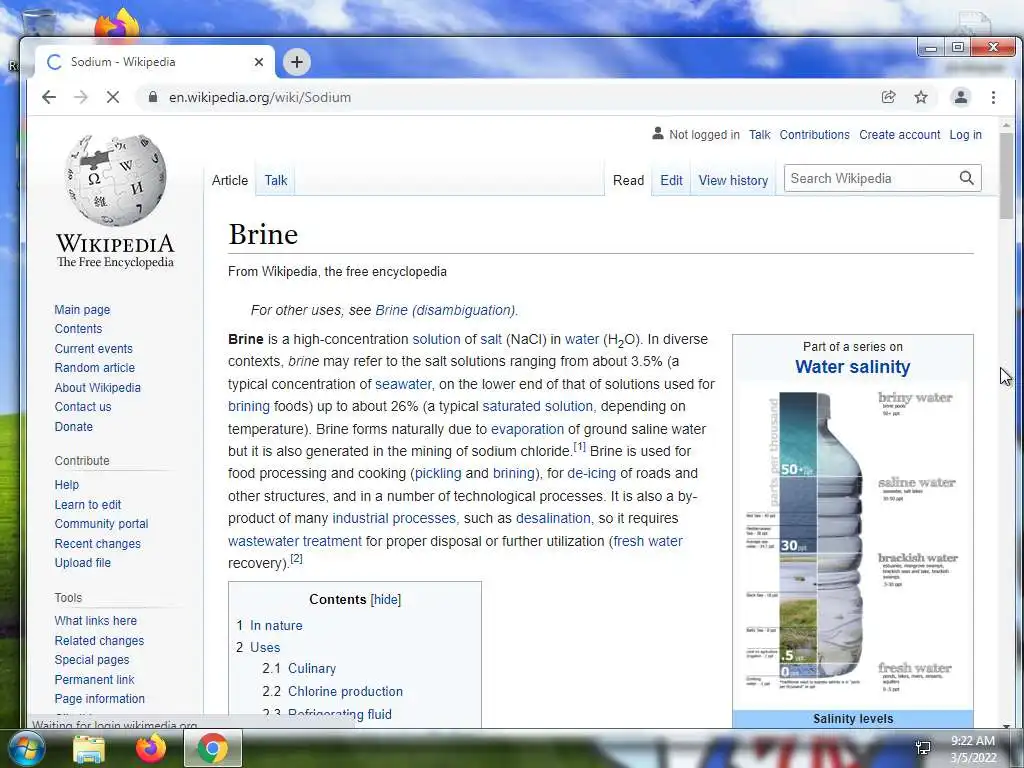This screenshot has width=1024, height=768.
Task: Select the Sodium - Wikipedia browser tab
Action: [154, 62]
